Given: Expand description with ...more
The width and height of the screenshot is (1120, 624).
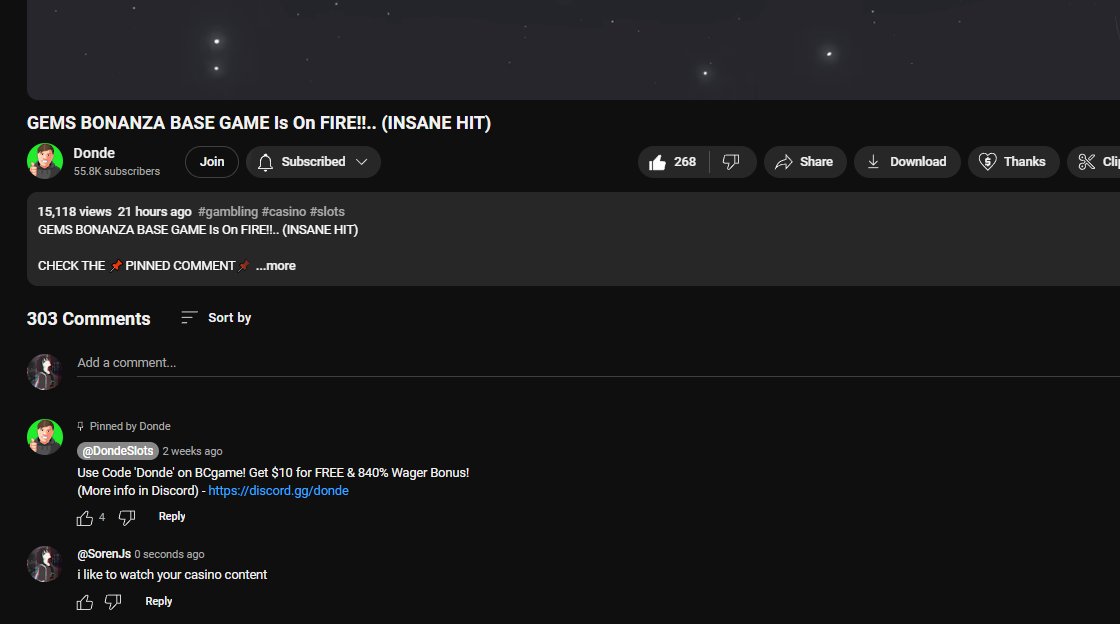Looking at the screenshot, I should coord(276,266).
